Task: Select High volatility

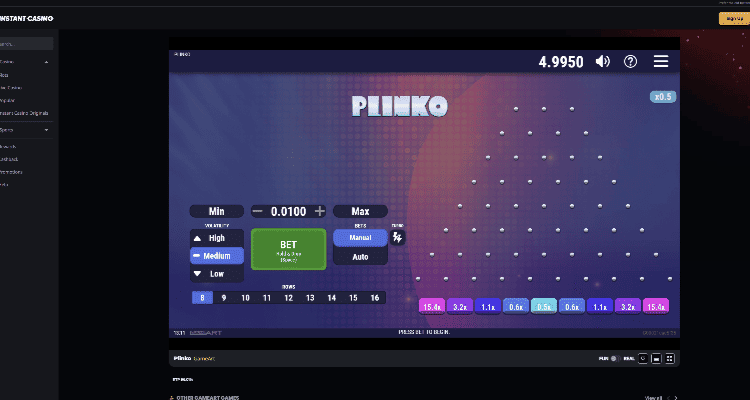Action: 217,238
